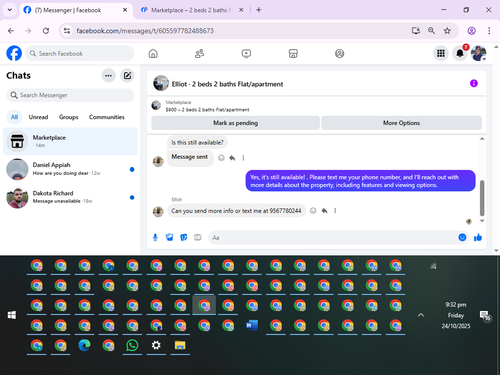Show hidden tray icons chevron
The width and height of the screenshot is (500, 375).
coord(421,315)
